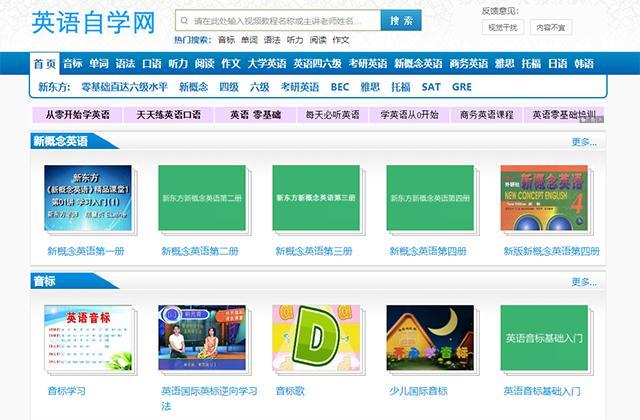The height and width of the screenshot is (420, 640).
Task: Select the 雅思 tab in main navigation
Action: tap(505, 63)
